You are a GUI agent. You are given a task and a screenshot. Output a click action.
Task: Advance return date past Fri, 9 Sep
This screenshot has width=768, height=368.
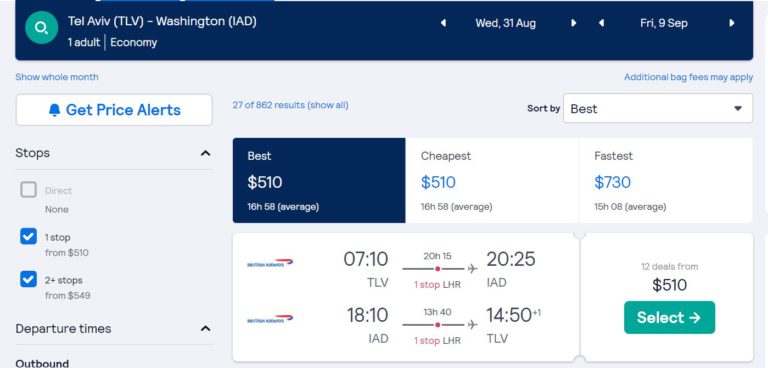tap(732, 23)
